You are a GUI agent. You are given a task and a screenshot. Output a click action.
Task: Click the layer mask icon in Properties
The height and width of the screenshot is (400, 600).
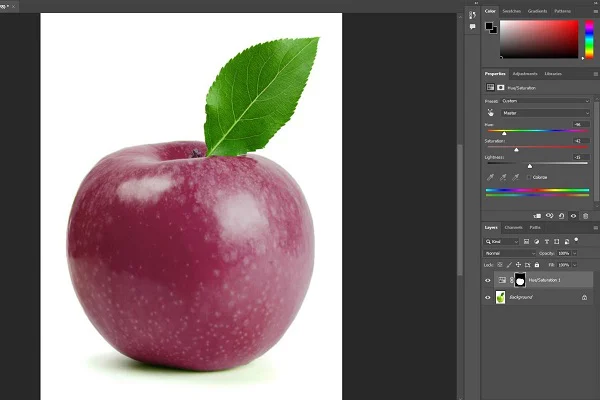[502, 87]
